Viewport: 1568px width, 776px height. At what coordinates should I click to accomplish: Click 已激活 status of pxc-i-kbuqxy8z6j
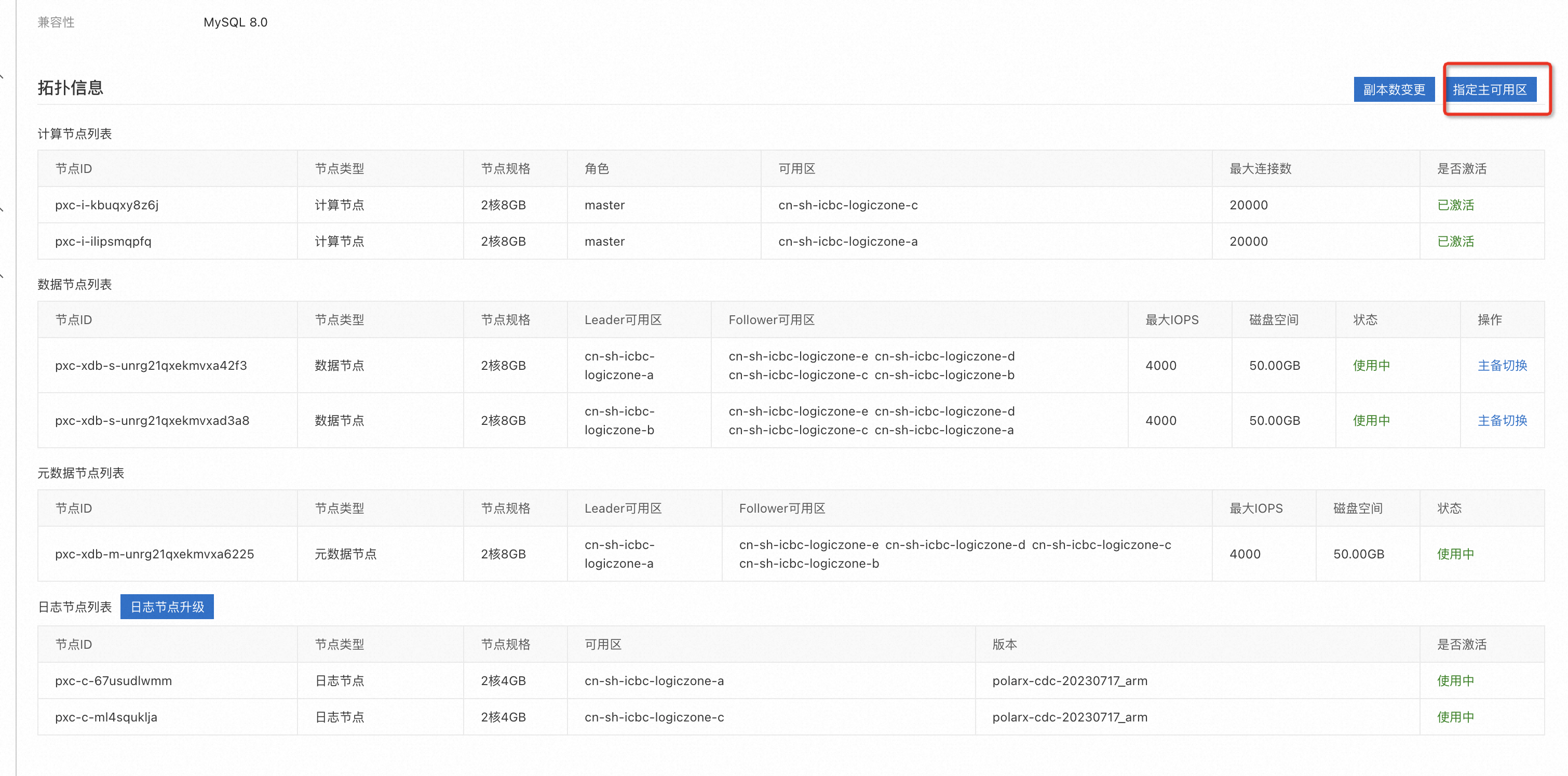(1455, 205)
